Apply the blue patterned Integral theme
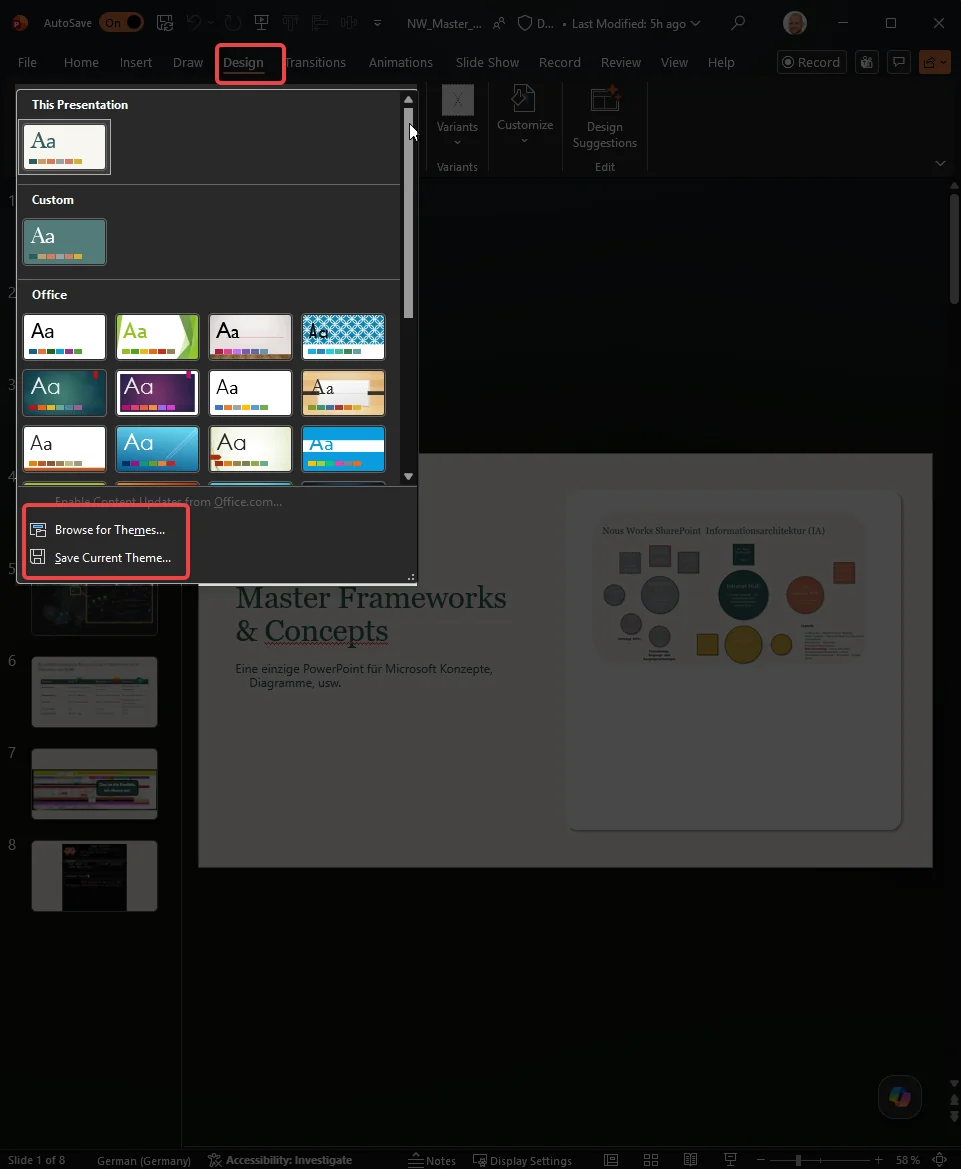Screen dimensions: 961x1169 pos(343,337)
